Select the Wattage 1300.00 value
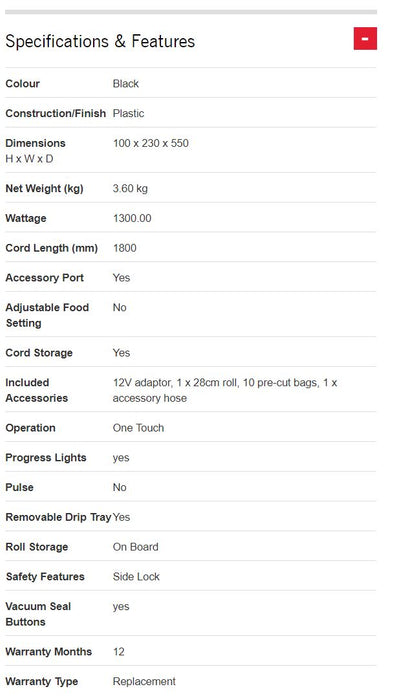 pyautogui.click(x=132, y=218)
